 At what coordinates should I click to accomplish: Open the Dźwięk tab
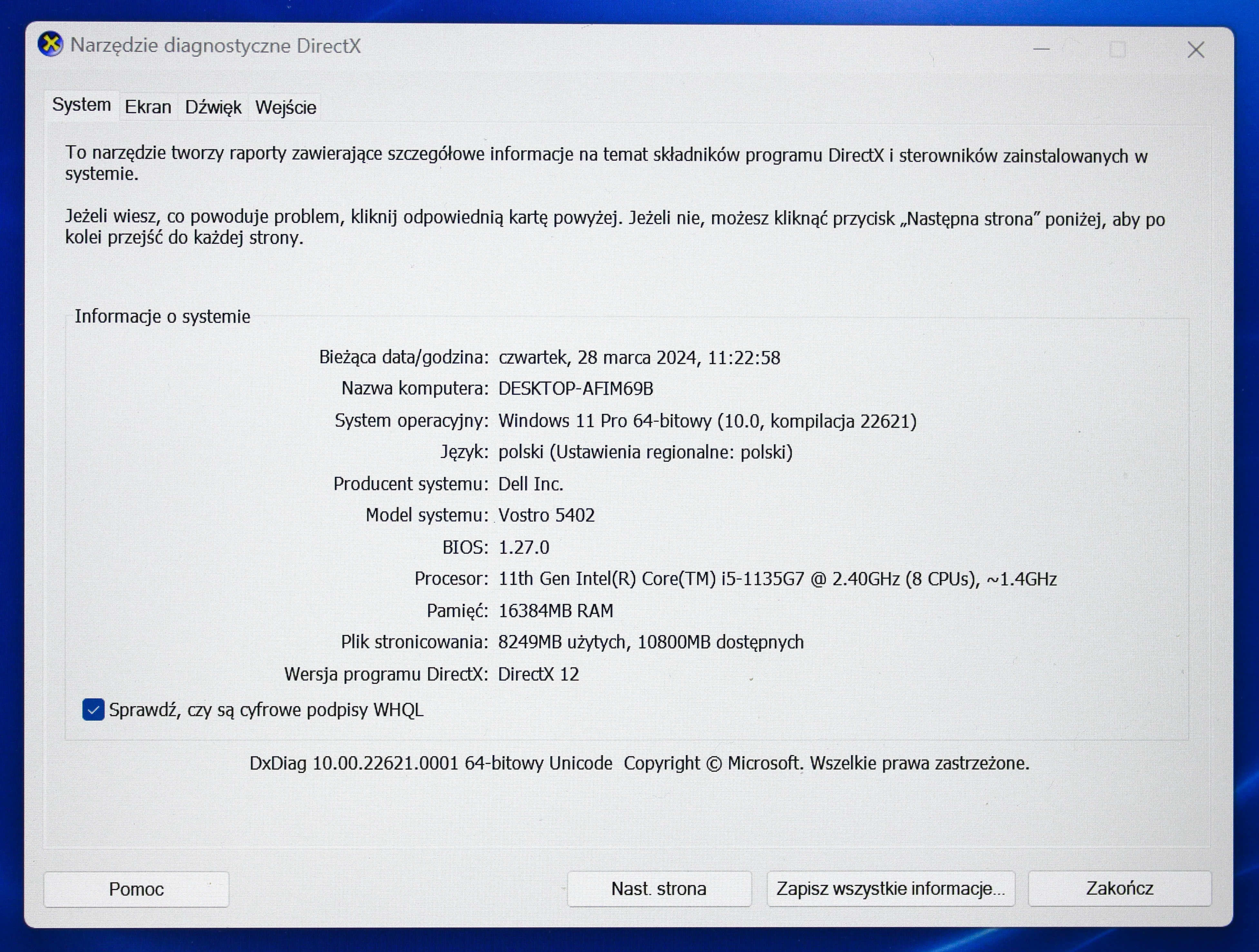(213, 107)
